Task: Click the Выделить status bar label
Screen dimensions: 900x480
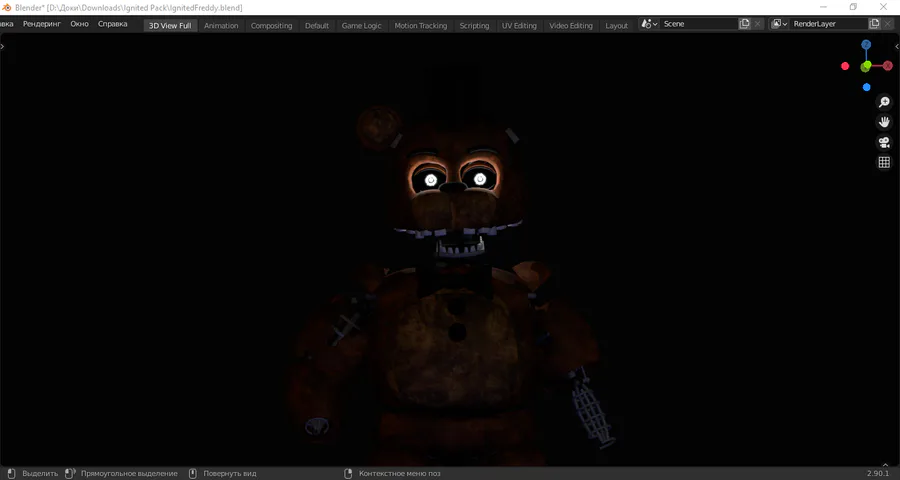Action: pos(40,474)
